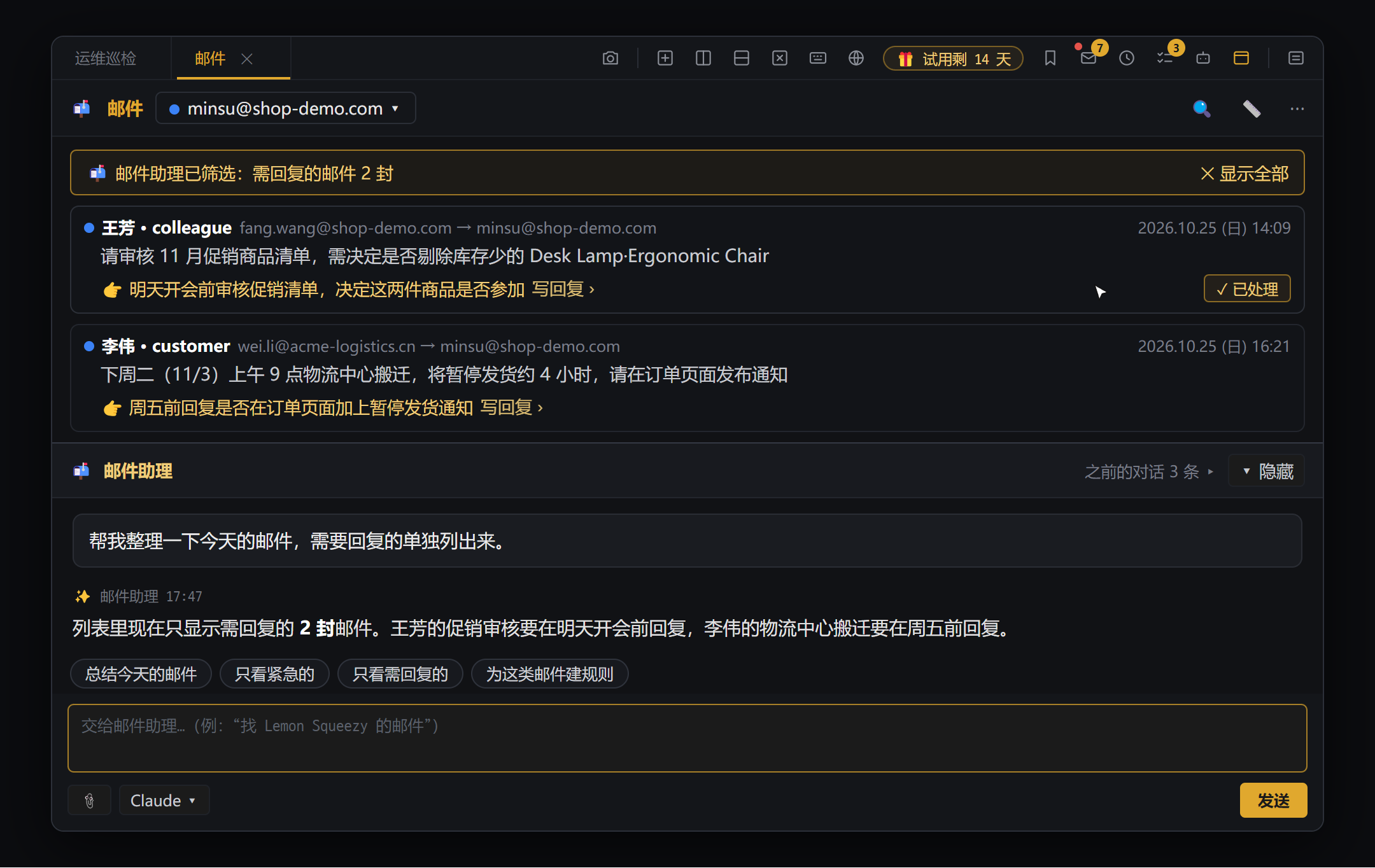
Task: Click the robot assistant icon
Action: coord(1202,59)
